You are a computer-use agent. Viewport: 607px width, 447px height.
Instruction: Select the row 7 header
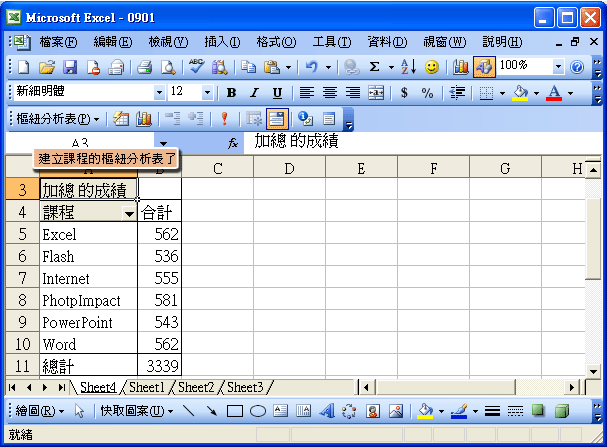click(22, 278)
